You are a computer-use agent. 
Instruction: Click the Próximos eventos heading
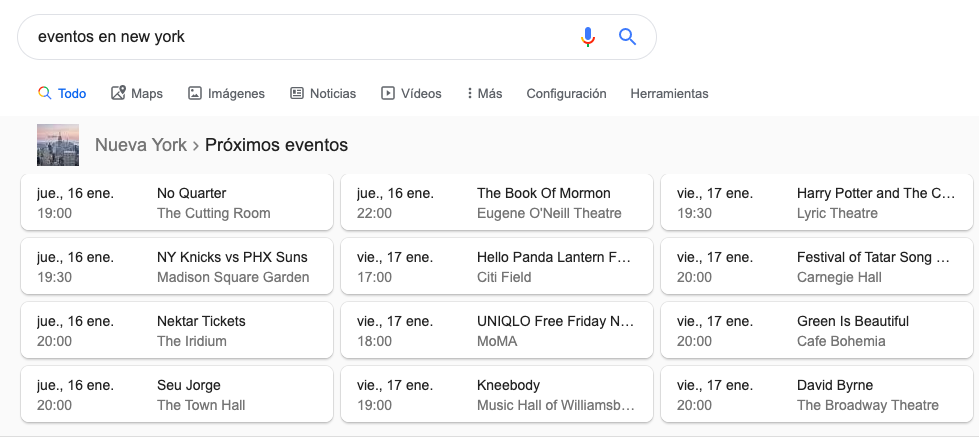tap(277, 145)
